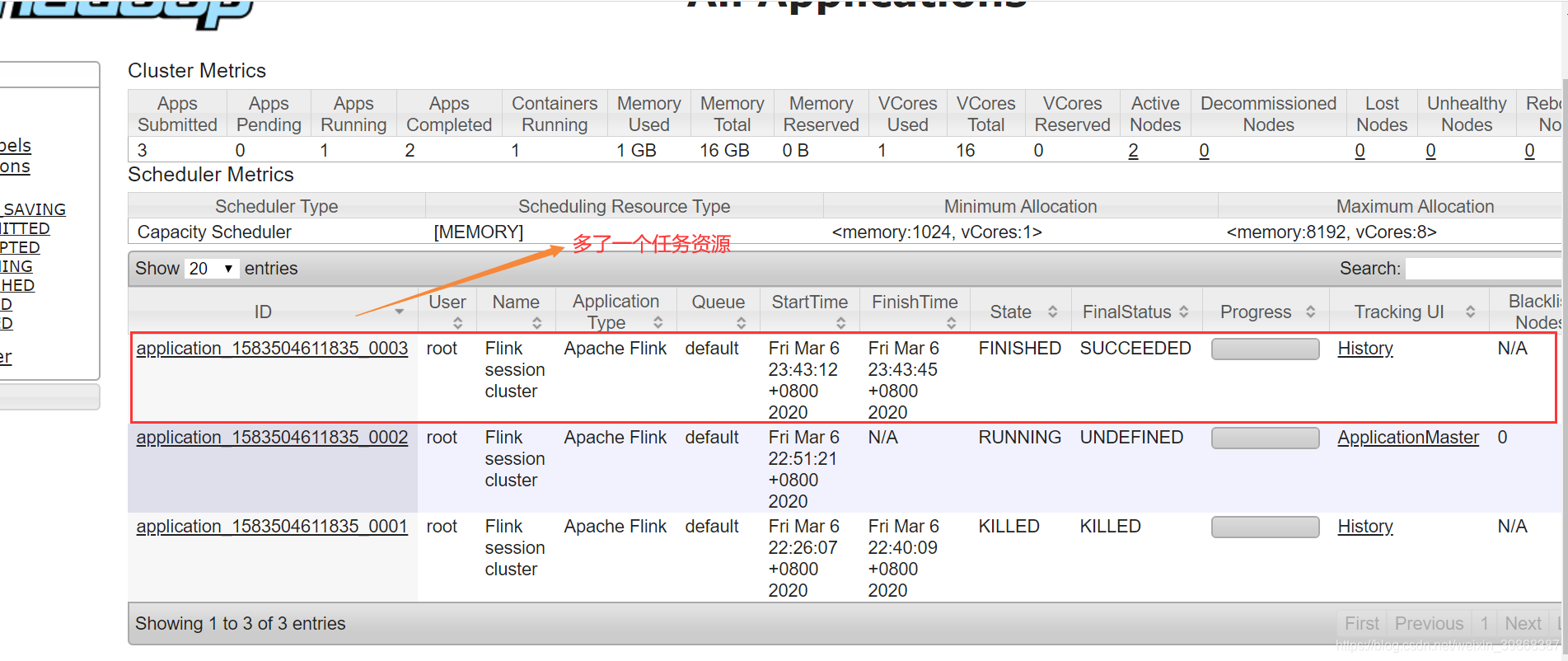Viewport: 1568px width, 661px height.
Task: Open Node Labels sidebar link
Action: point(16,146)
